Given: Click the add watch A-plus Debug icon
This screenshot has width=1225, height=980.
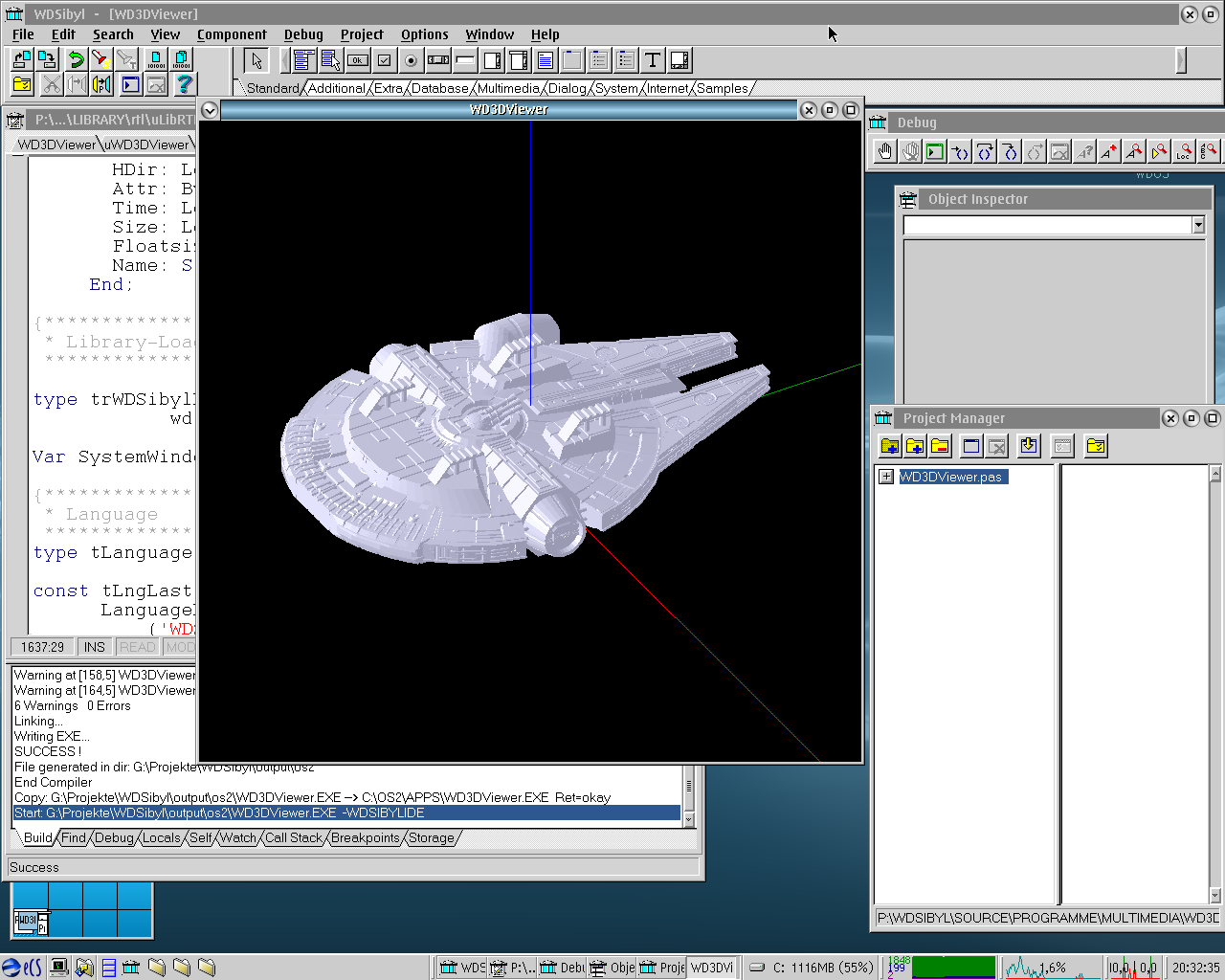Looking at the screenshot, I should 1109,151.
